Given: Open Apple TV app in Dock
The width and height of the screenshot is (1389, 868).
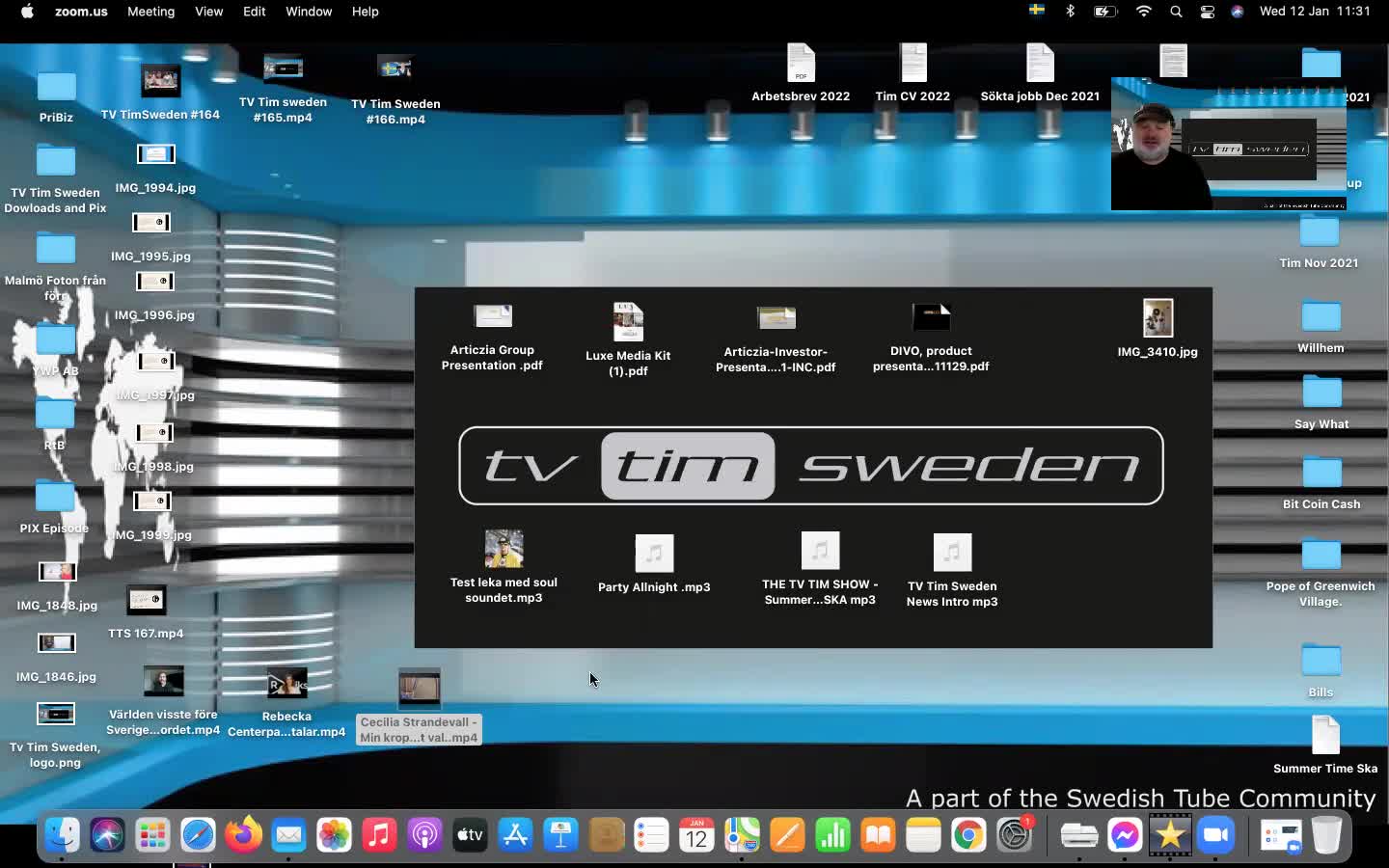Looking at the screenshot, I should [x=470, y=835].
